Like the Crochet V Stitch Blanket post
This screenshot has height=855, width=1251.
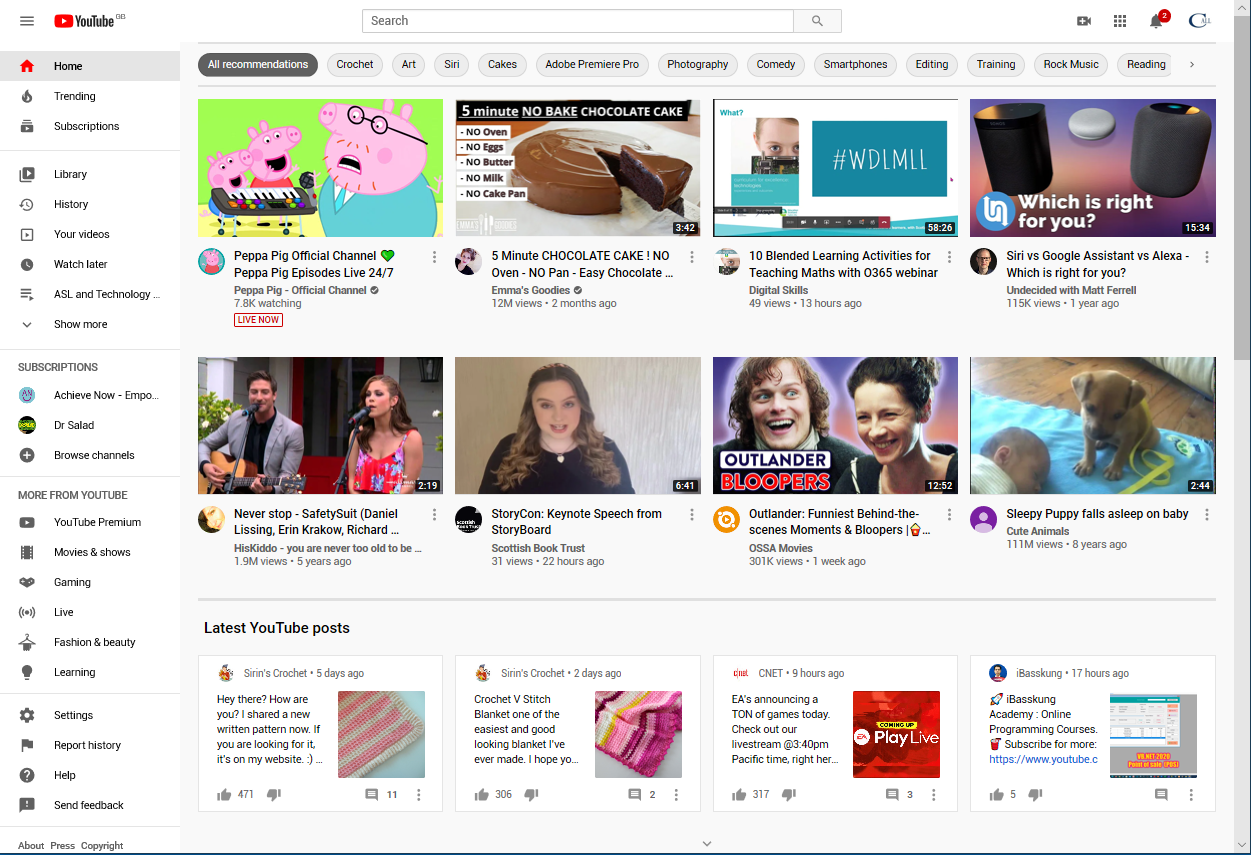point(481,794)
